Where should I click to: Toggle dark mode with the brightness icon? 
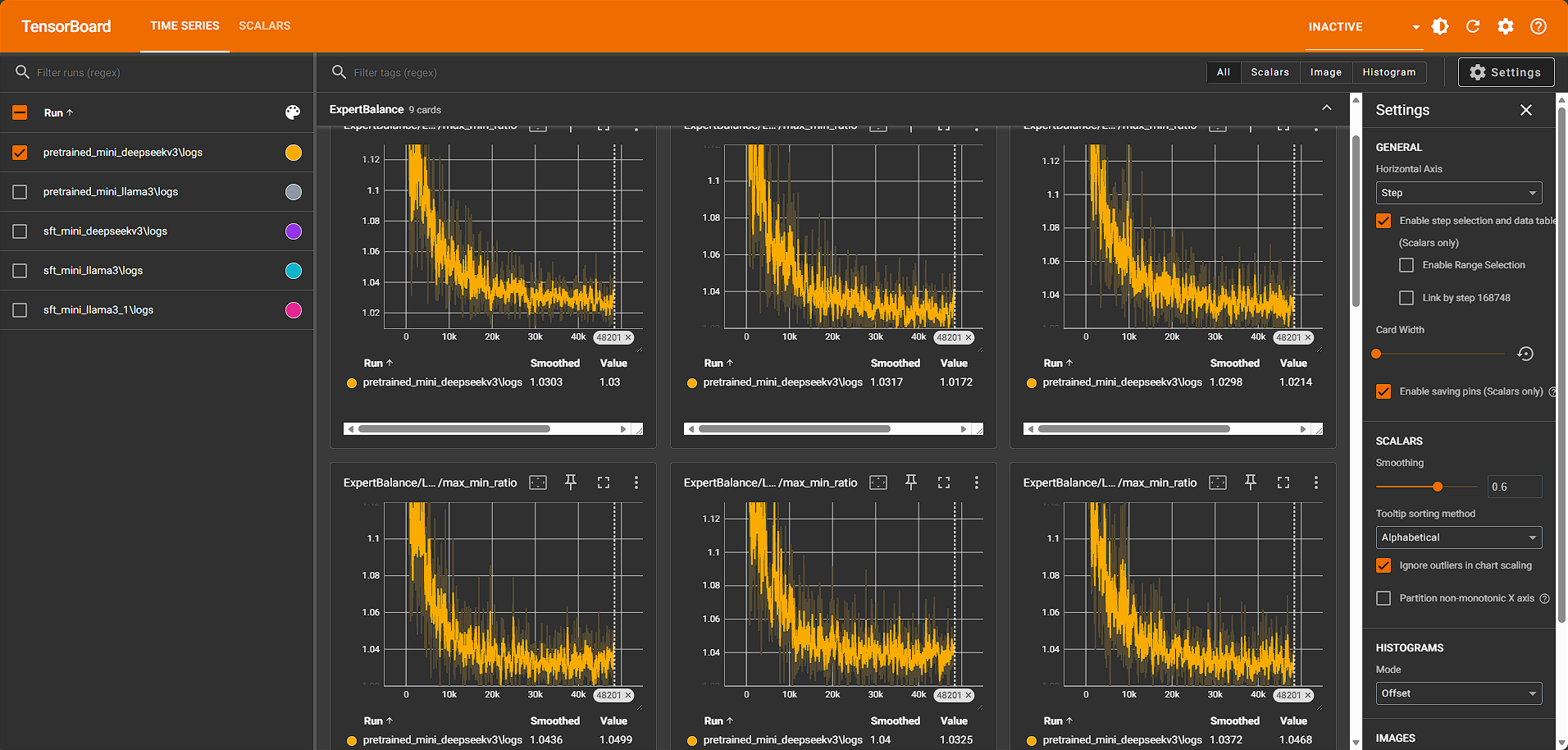point(1440,26)
